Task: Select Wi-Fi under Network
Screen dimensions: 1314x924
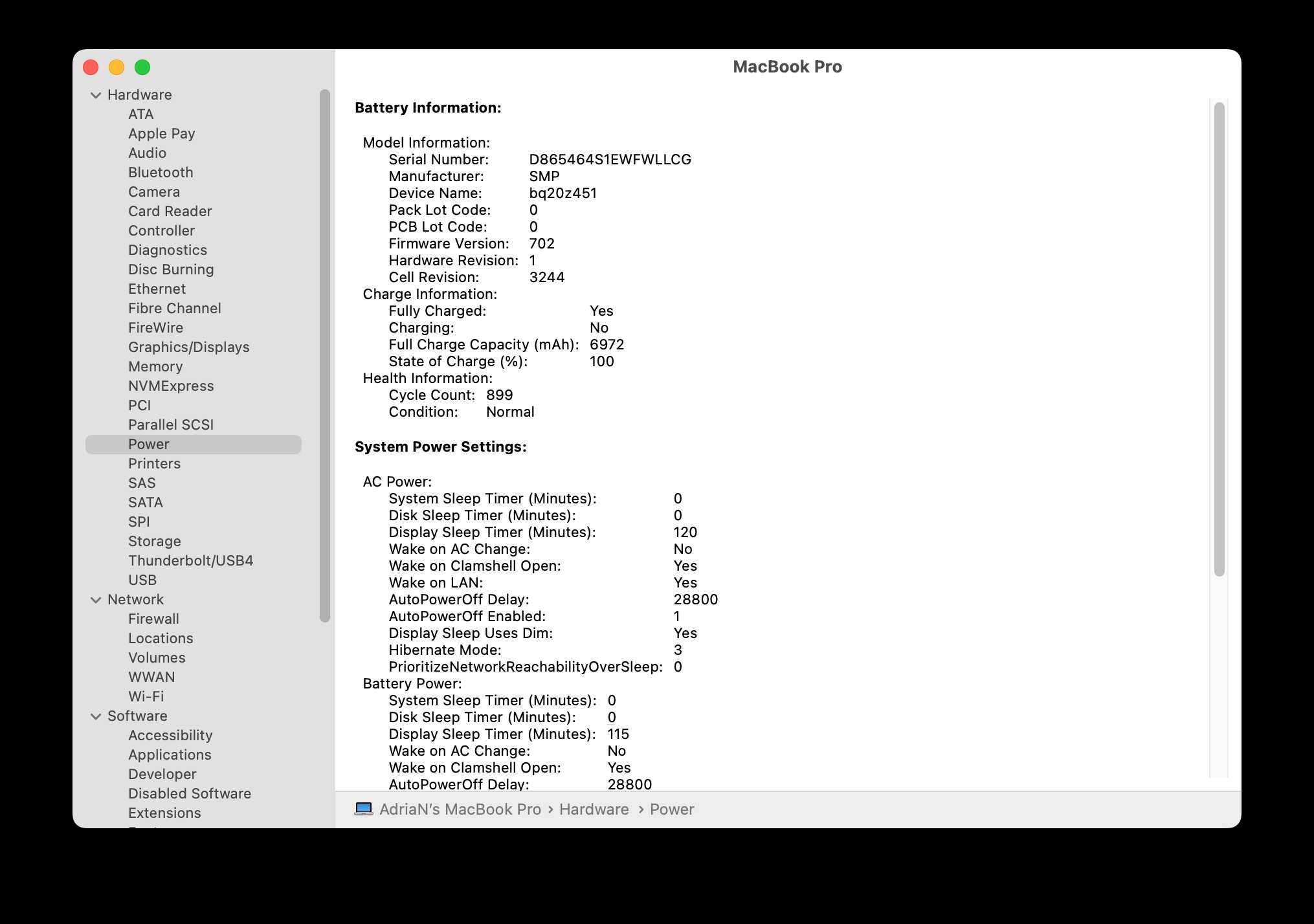Action: click(x=146, y=696)
